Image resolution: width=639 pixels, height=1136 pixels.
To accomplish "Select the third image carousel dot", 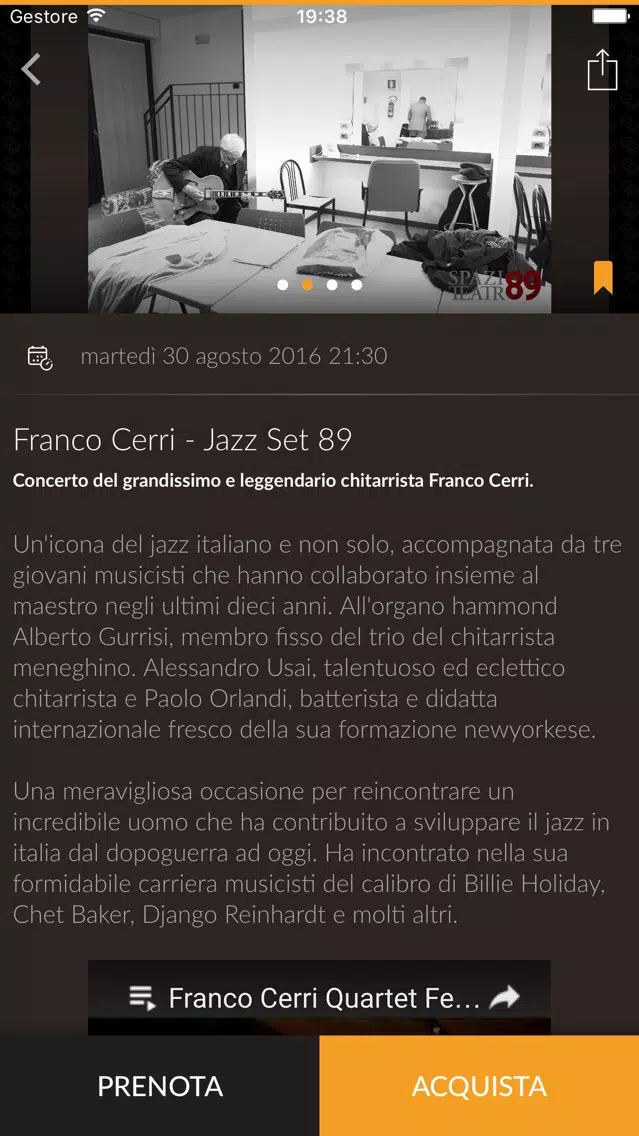I will click(332, 285).
